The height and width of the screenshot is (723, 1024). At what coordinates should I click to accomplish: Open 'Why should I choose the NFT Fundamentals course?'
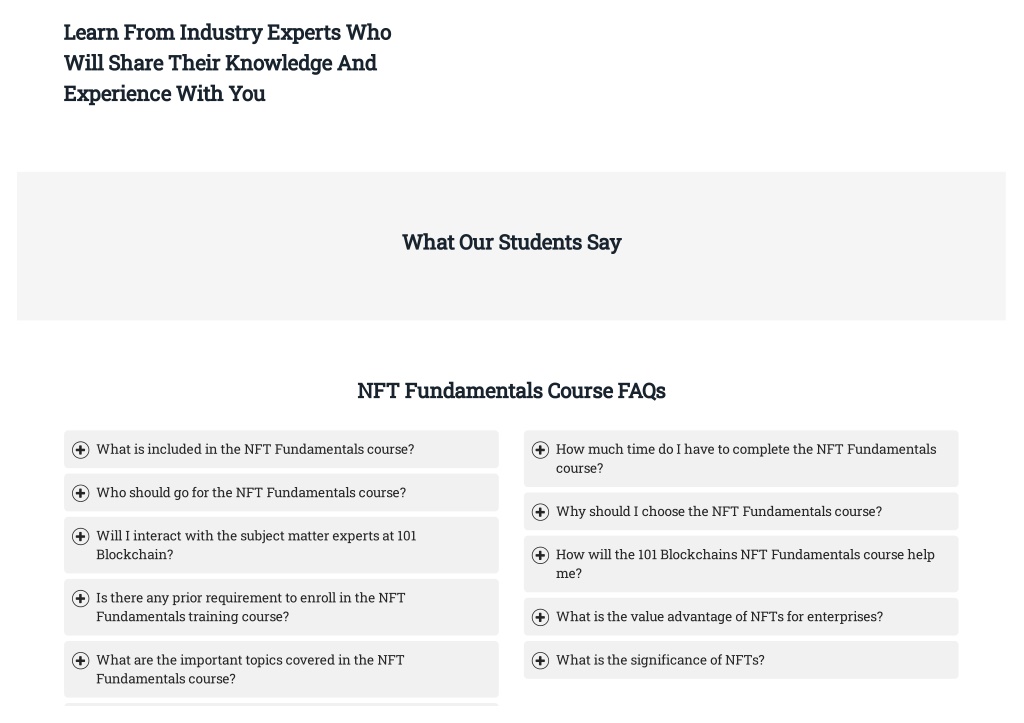[741, 511]
